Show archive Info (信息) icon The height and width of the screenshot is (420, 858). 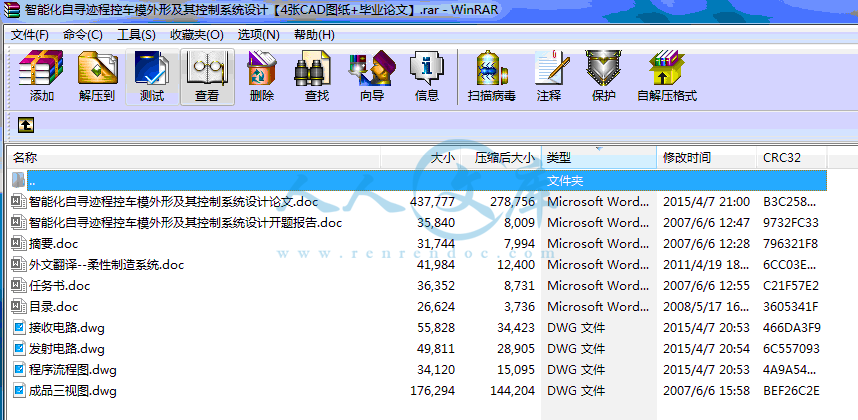click(427, 68)
